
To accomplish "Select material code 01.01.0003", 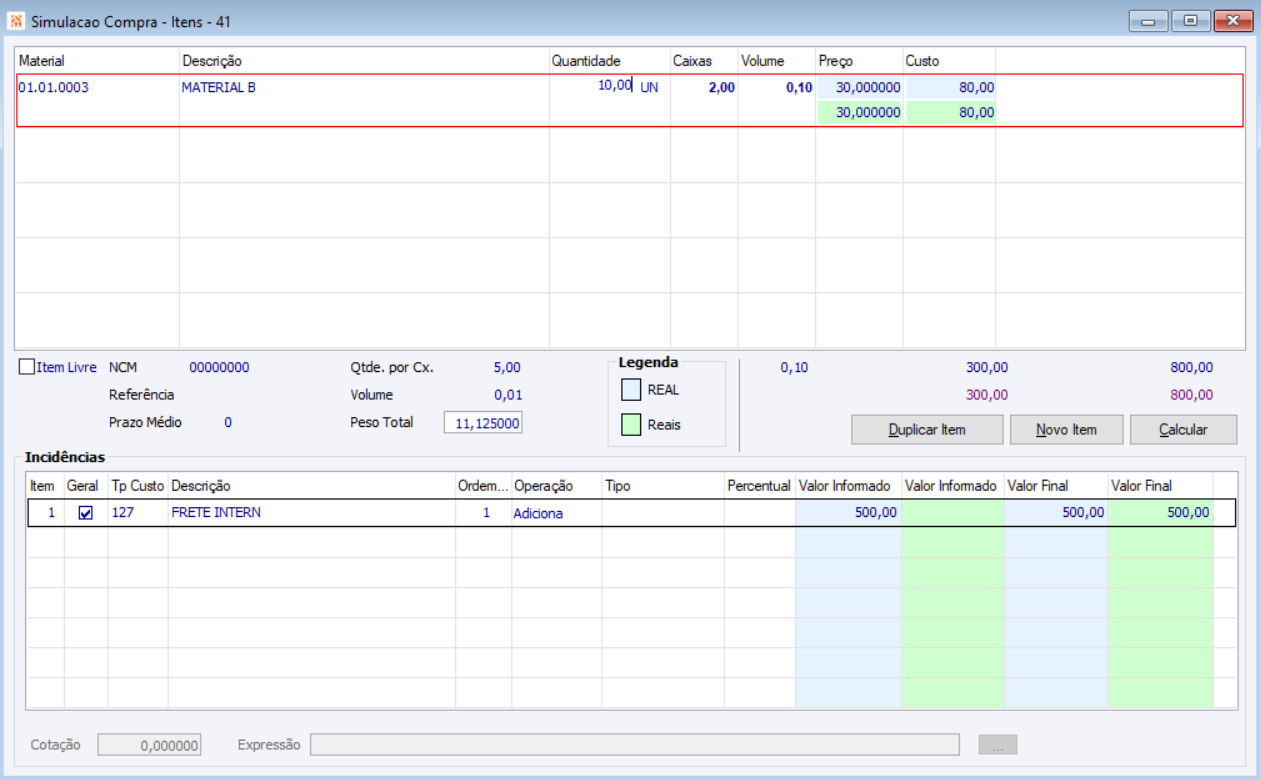I will pyautogui.click(x=54, y=88).
